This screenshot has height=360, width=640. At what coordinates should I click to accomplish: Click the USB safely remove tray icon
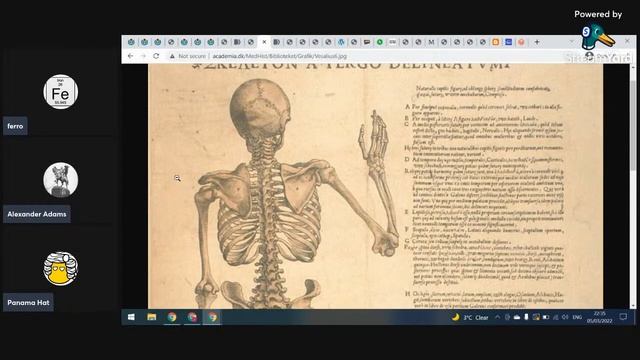pos(526,317)
